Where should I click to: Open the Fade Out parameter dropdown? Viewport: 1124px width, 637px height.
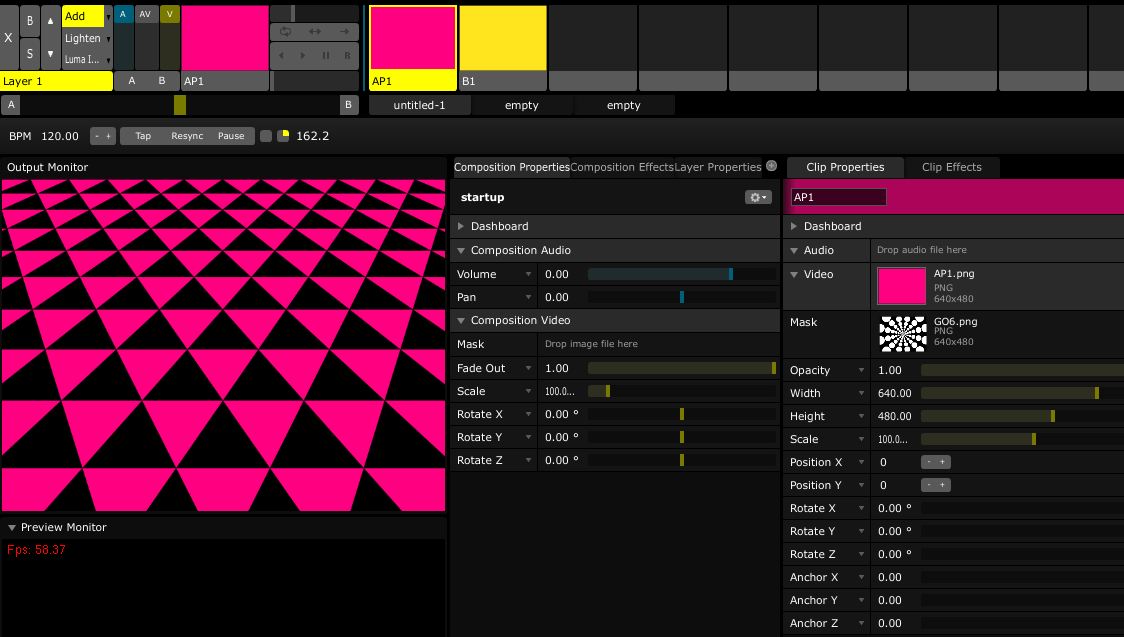pos(528,368)
